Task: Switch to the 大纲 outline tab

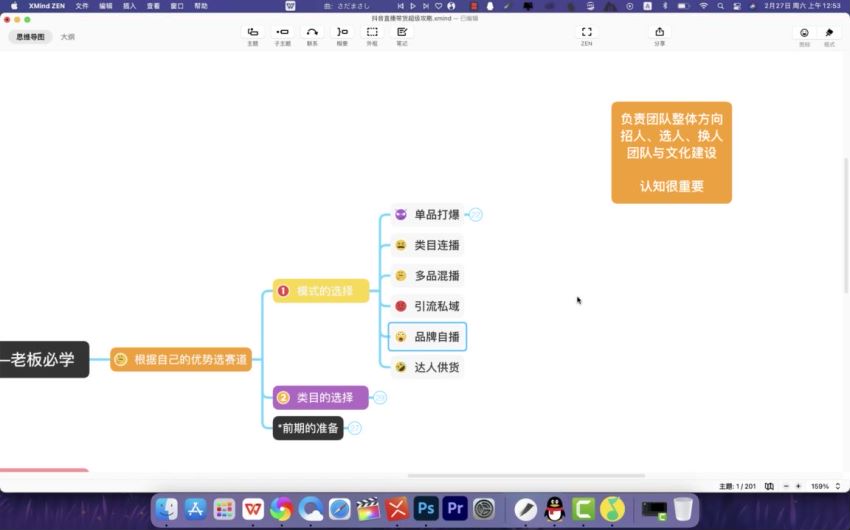Action: coord(68,37)
